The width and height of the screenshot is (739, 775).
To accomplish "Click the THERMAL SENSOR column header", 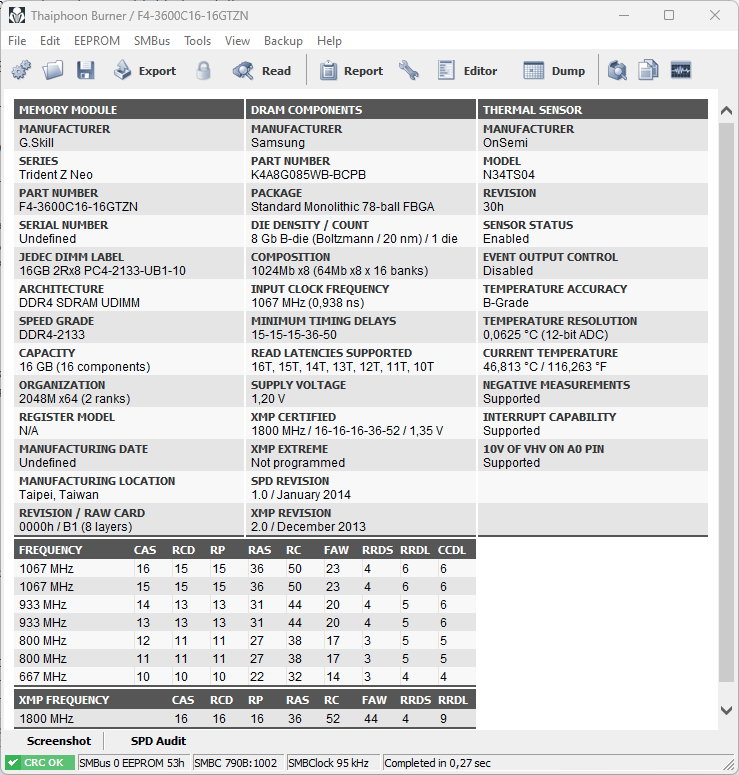I will 593,110.
